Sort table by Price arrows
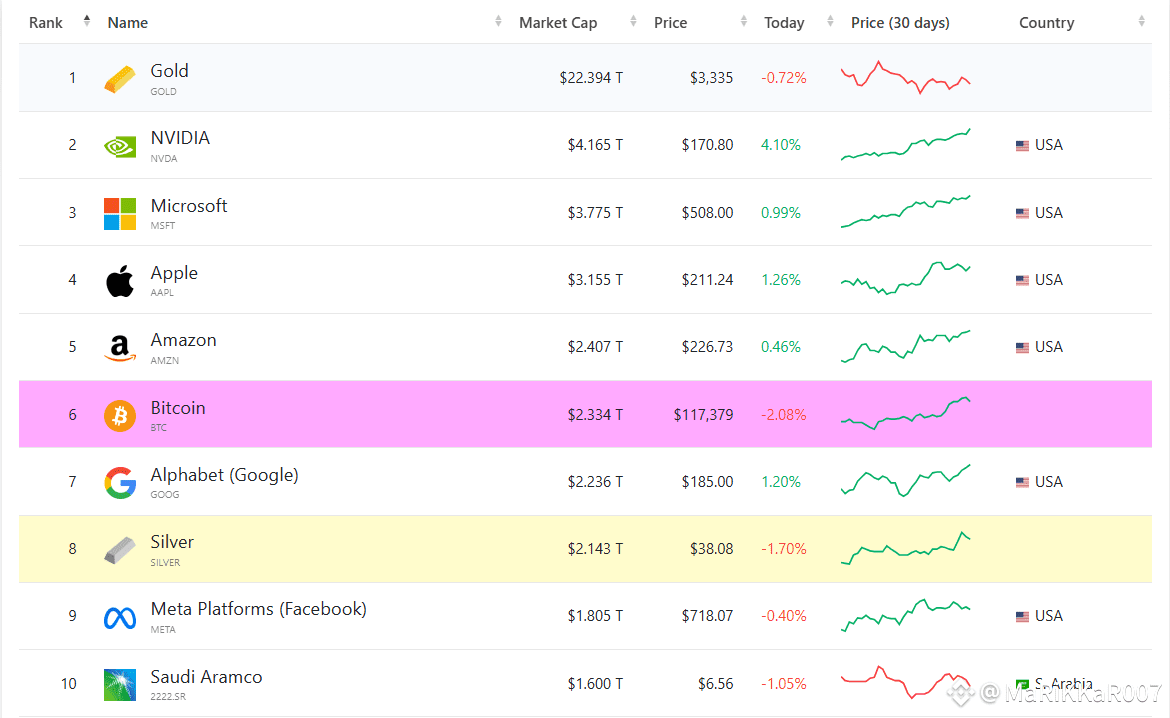 [743, 22]
